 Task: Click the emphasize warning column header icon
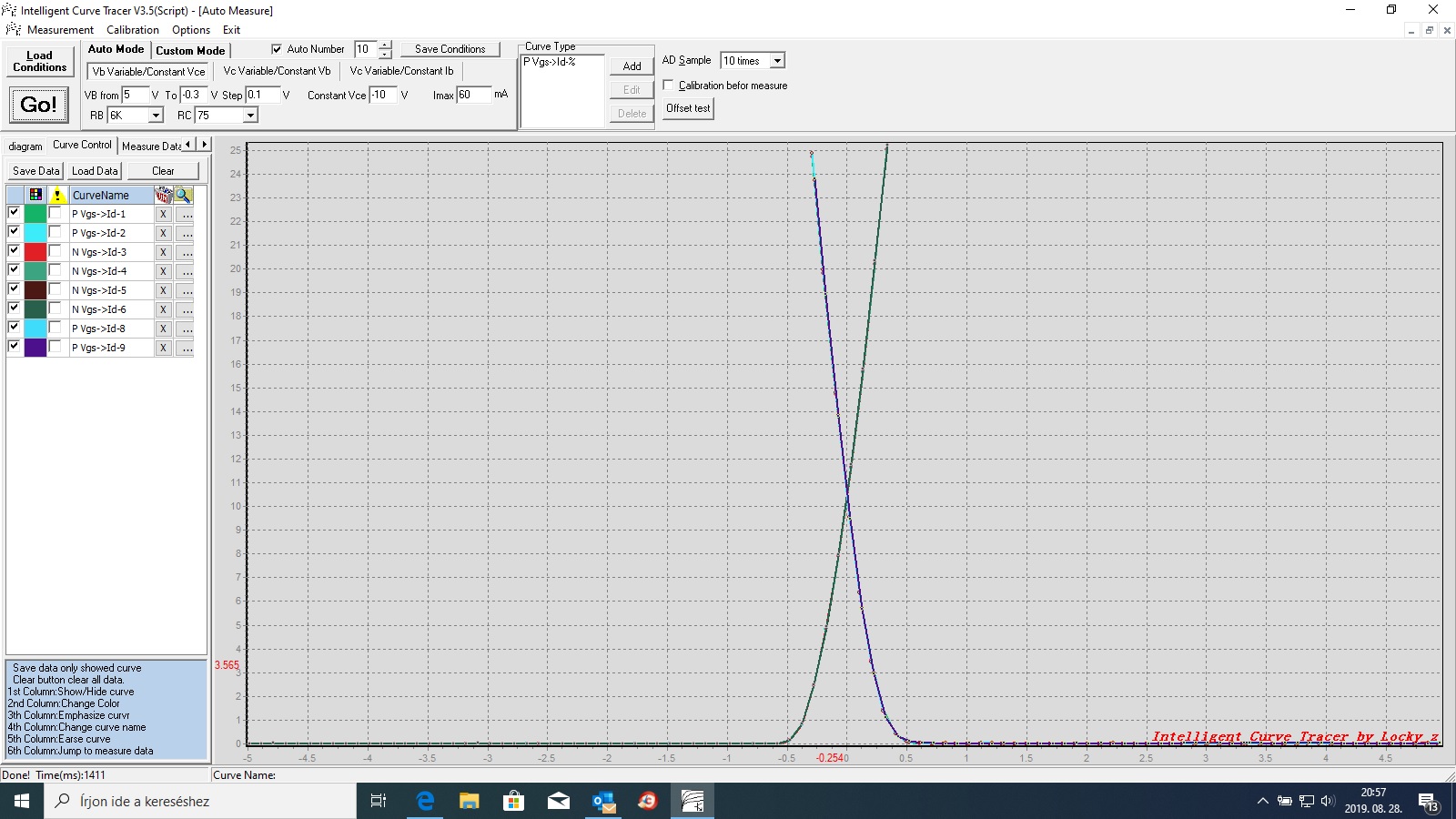tap(57, 195)
